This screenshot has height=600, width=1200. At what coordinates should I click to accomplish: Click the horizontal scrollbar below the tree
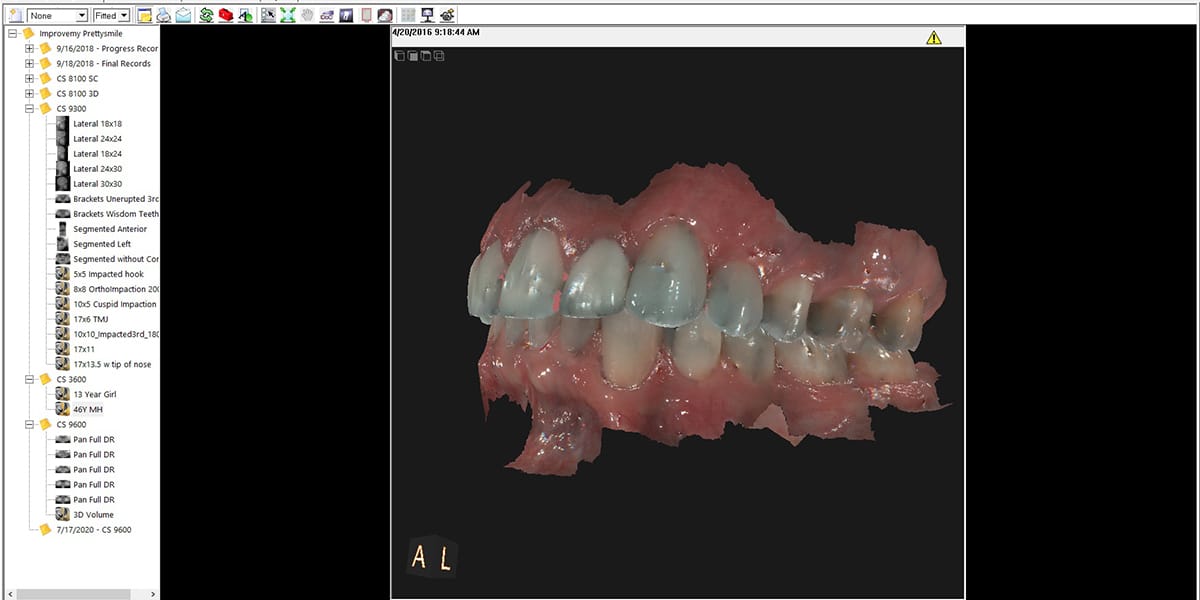80,594
